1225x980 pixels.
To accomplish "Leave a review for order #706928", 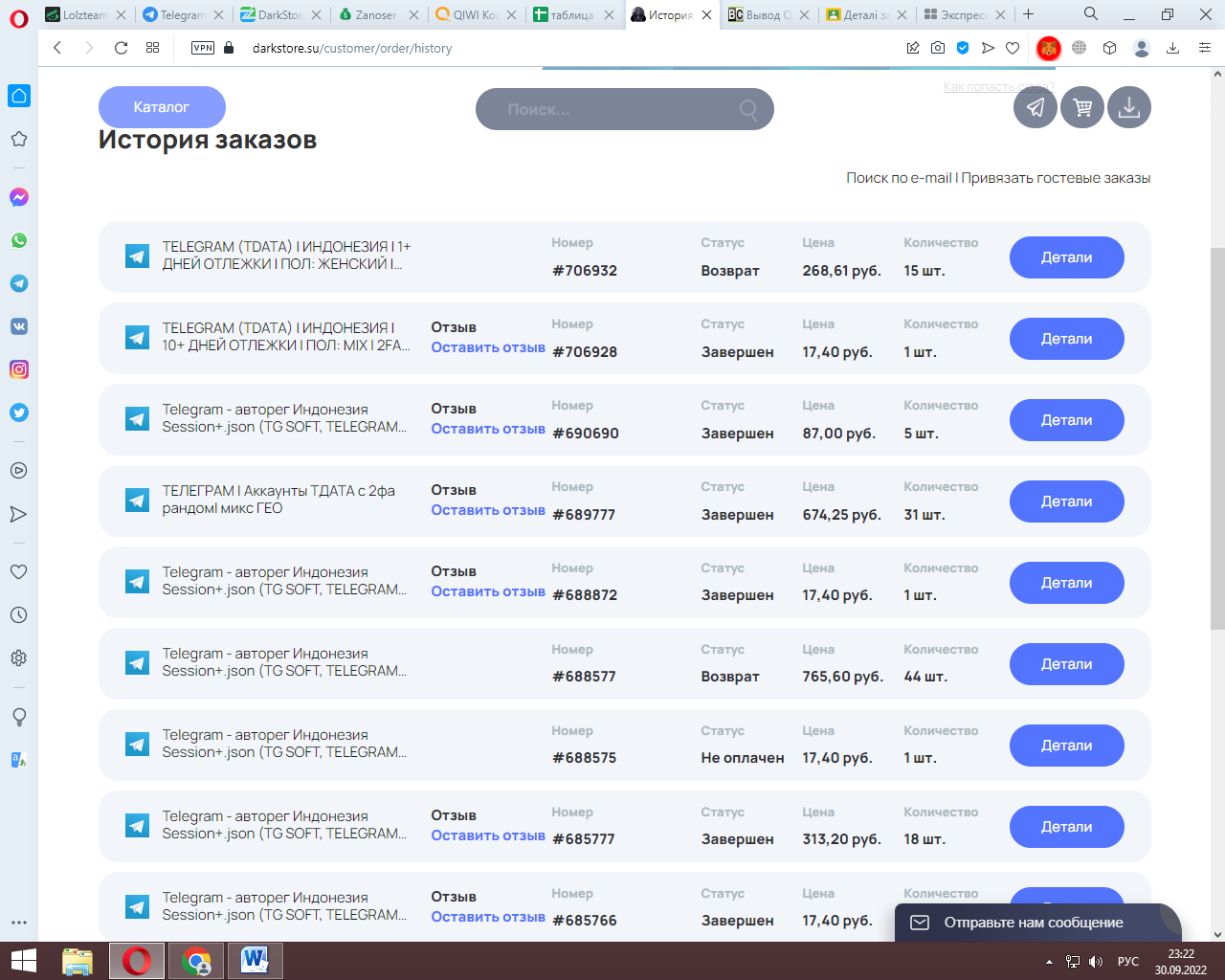I will point(488,347).
